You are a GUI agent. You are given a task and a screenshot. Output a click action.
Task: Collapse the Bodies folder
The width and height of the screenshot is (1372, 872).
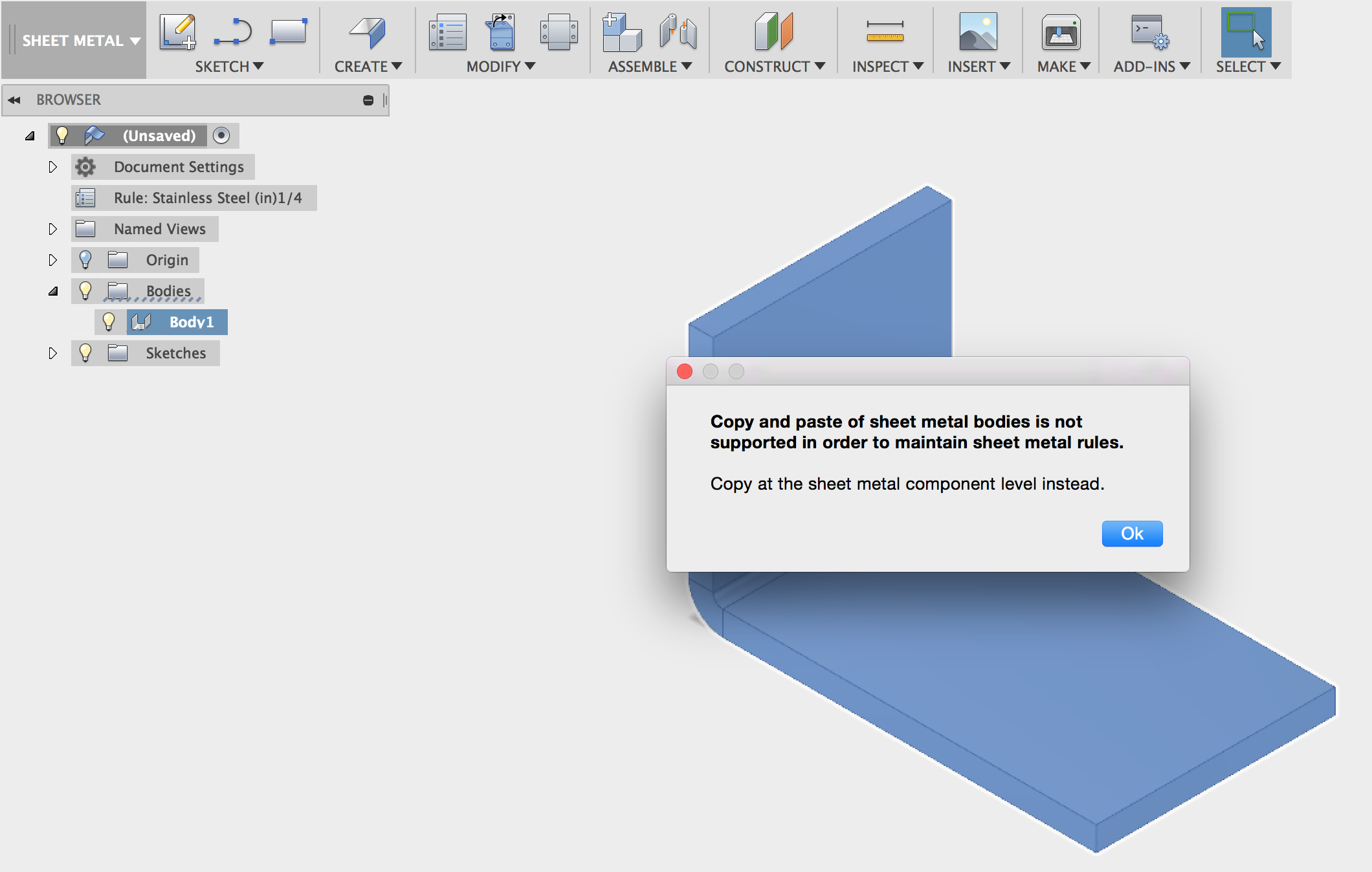pyautogui.click(x=53, y=291)
